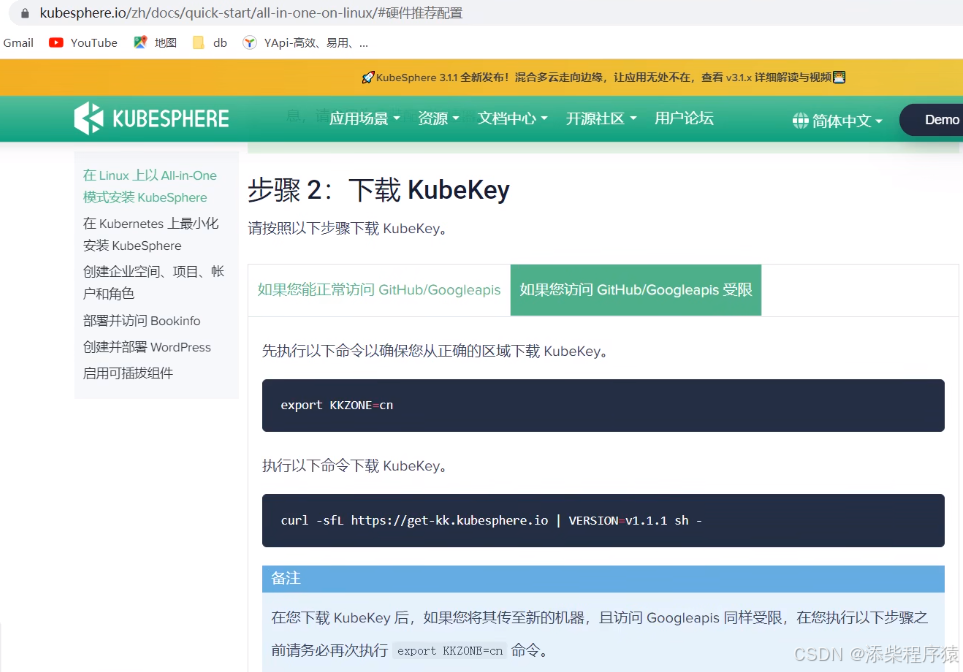Click inline export KKZONE=cn code in note

450,651
